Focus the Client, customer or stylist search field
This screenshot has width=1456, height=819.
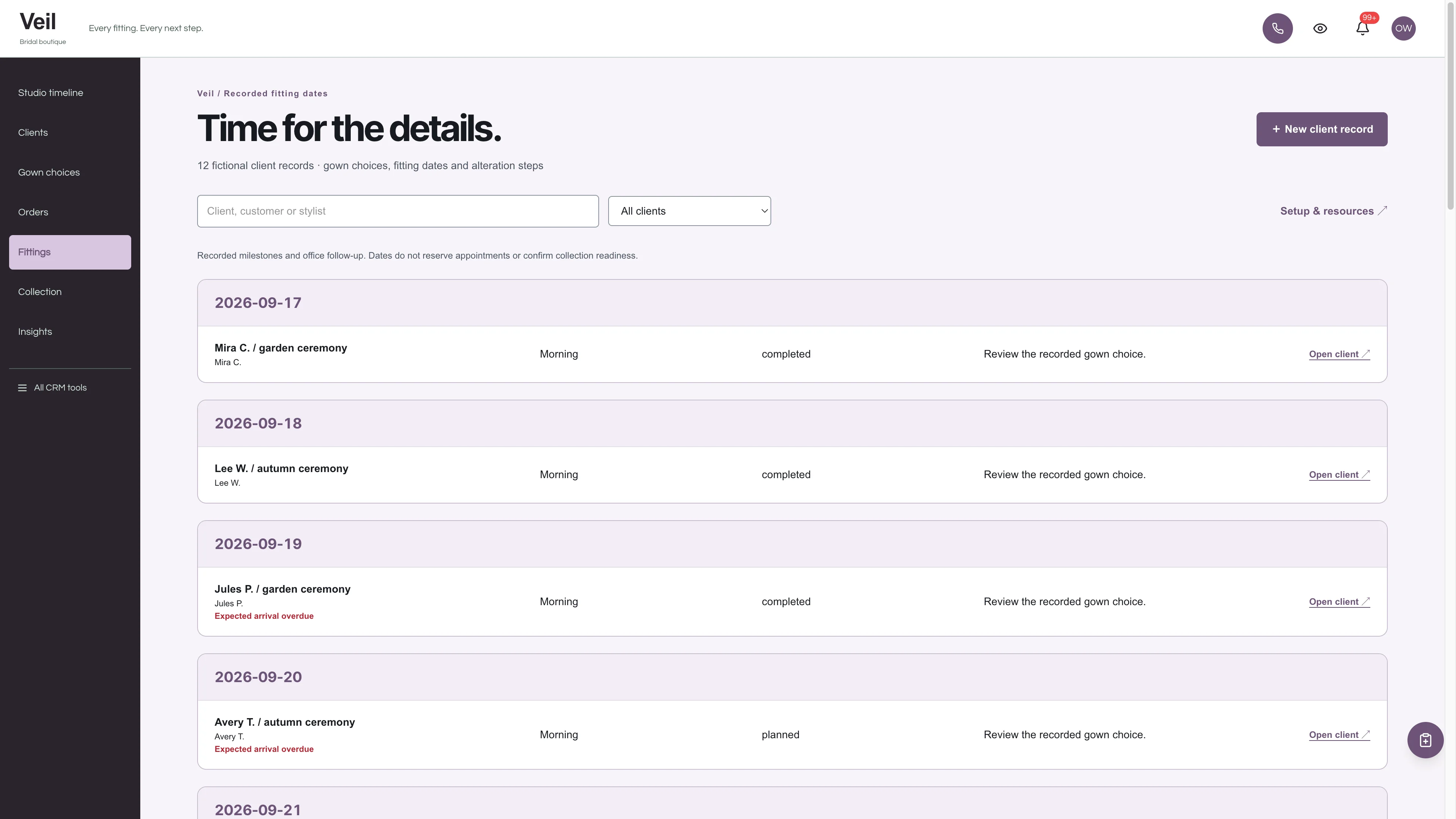pos(397,211)
